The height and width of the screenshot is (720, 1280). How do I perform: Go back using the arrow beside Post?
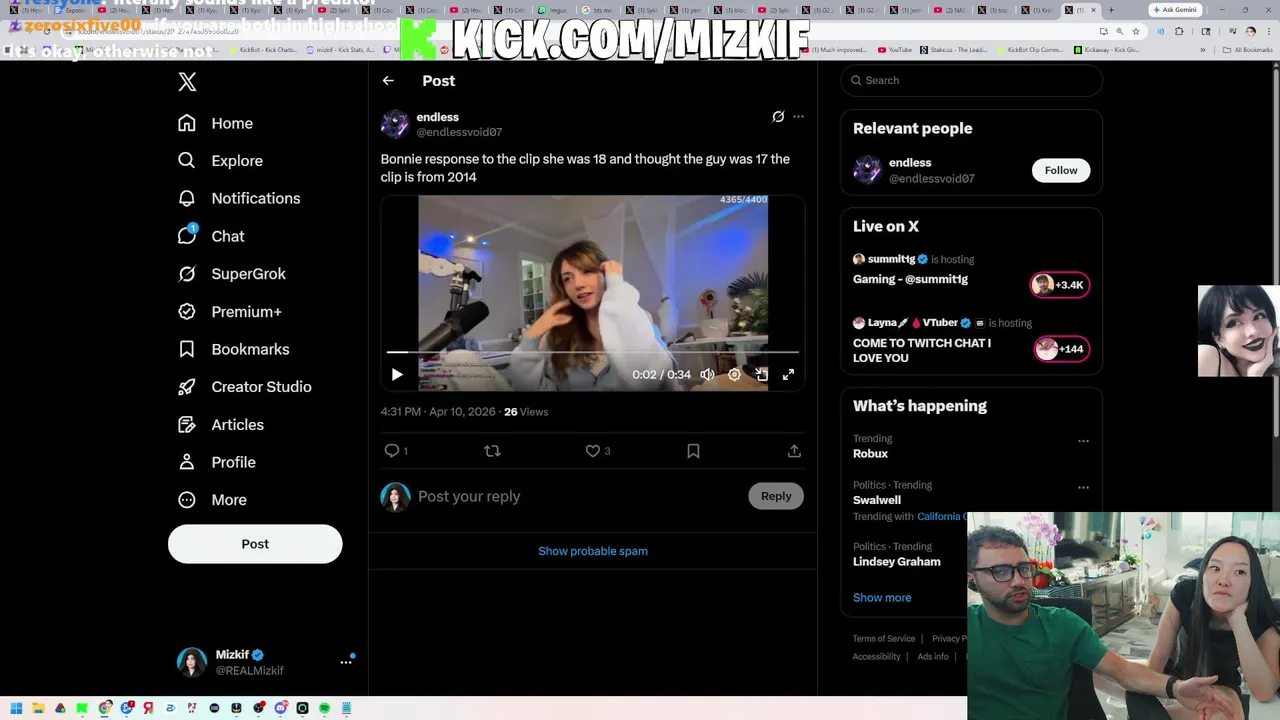click(x=388, y=81)
